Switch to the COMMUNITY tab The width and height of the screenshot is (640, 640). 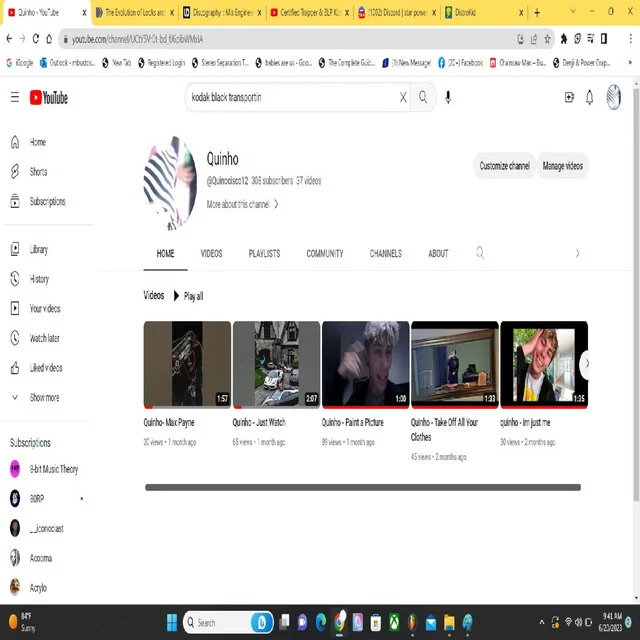pyautogui.click(x=325, y=253)
